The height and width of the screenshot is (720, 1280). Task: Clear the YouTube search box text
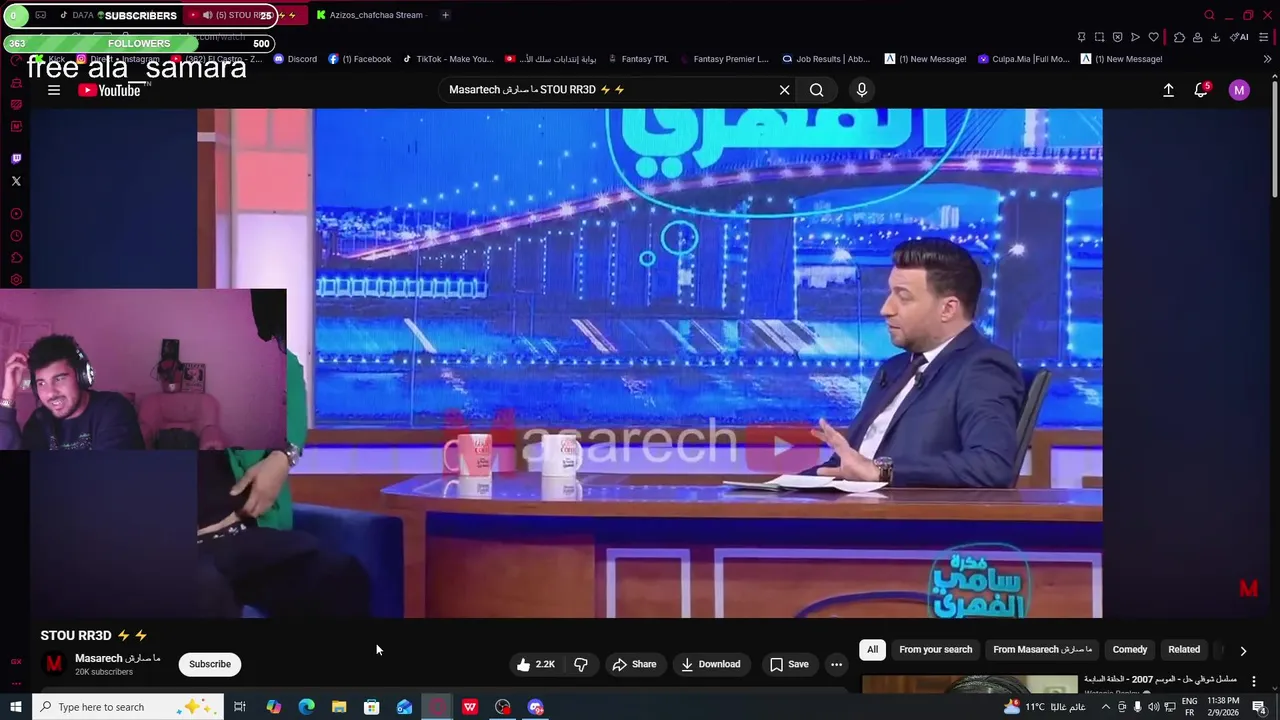[x=785, y=90]
